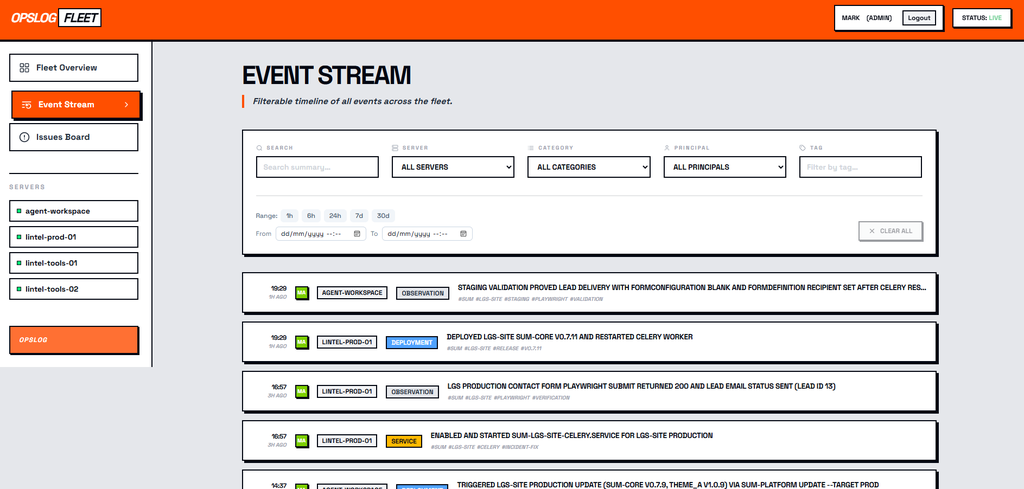Set range to 30d
1024x489 pixels.
pyautogui.click(x=383, y=216)
